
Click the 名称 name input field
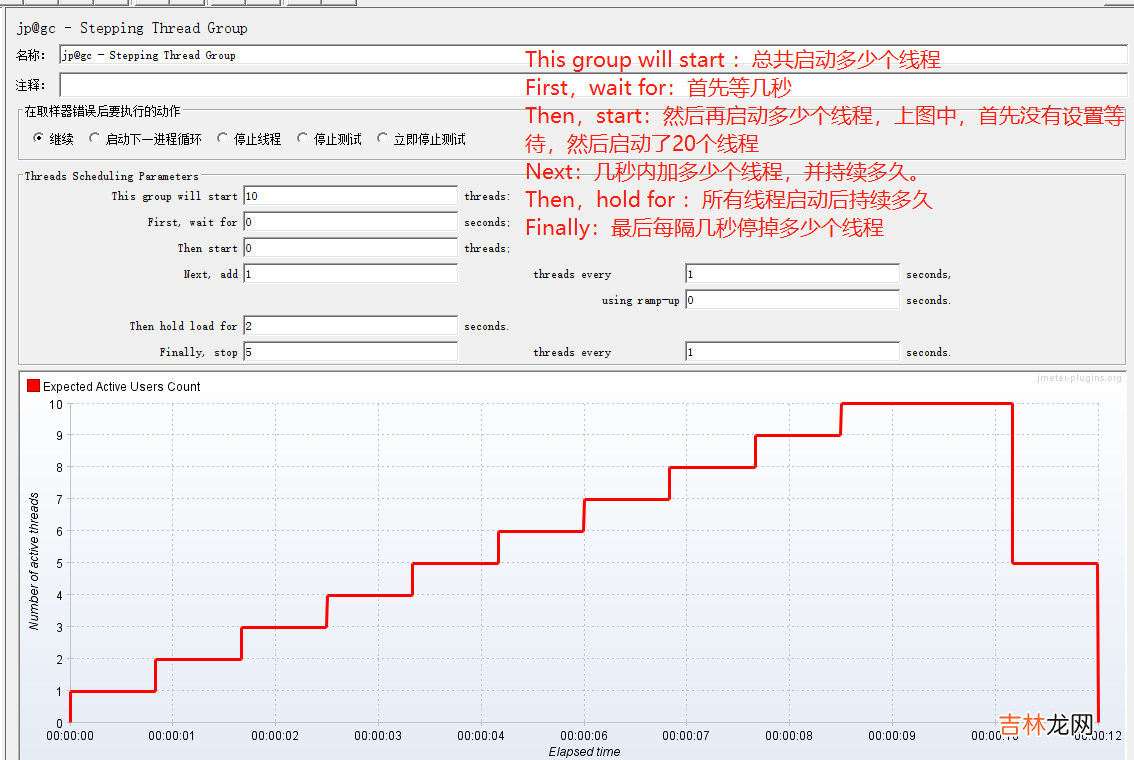(290, 56)
